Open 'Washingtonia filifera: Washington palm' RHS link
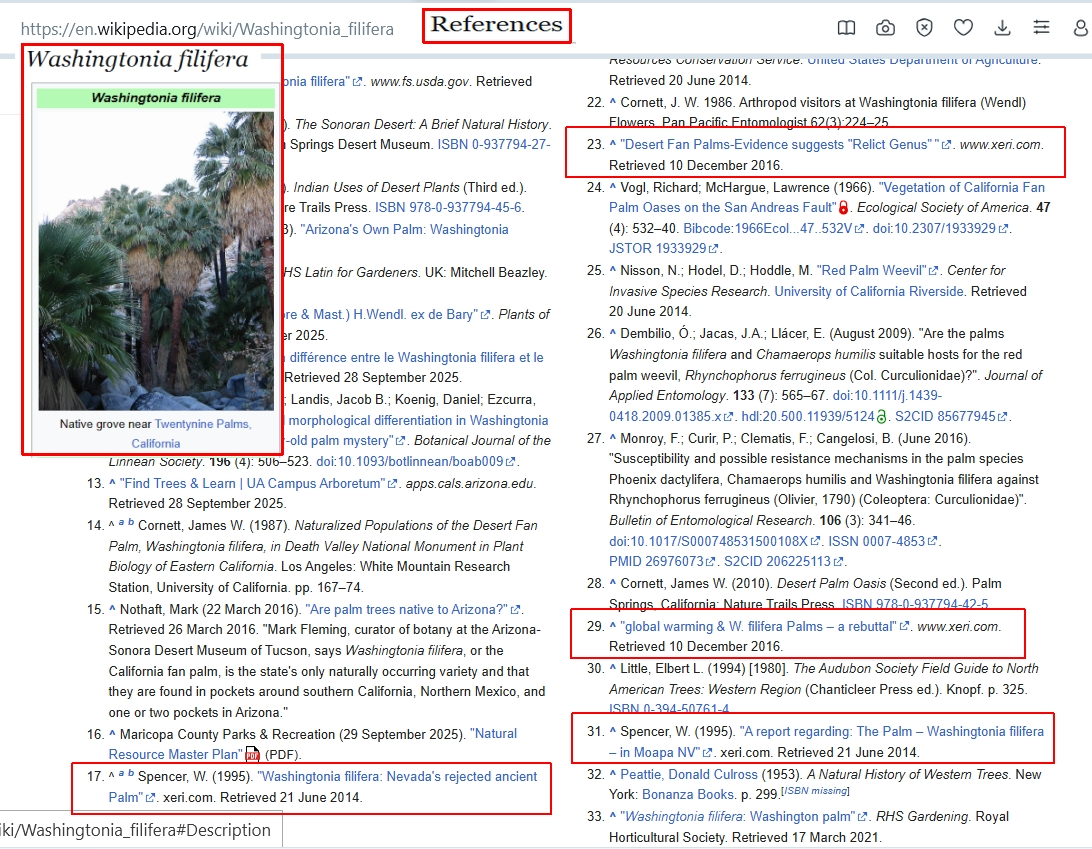Image resolution: width=1092 pixels, height=849 pixels. [744, 816]
